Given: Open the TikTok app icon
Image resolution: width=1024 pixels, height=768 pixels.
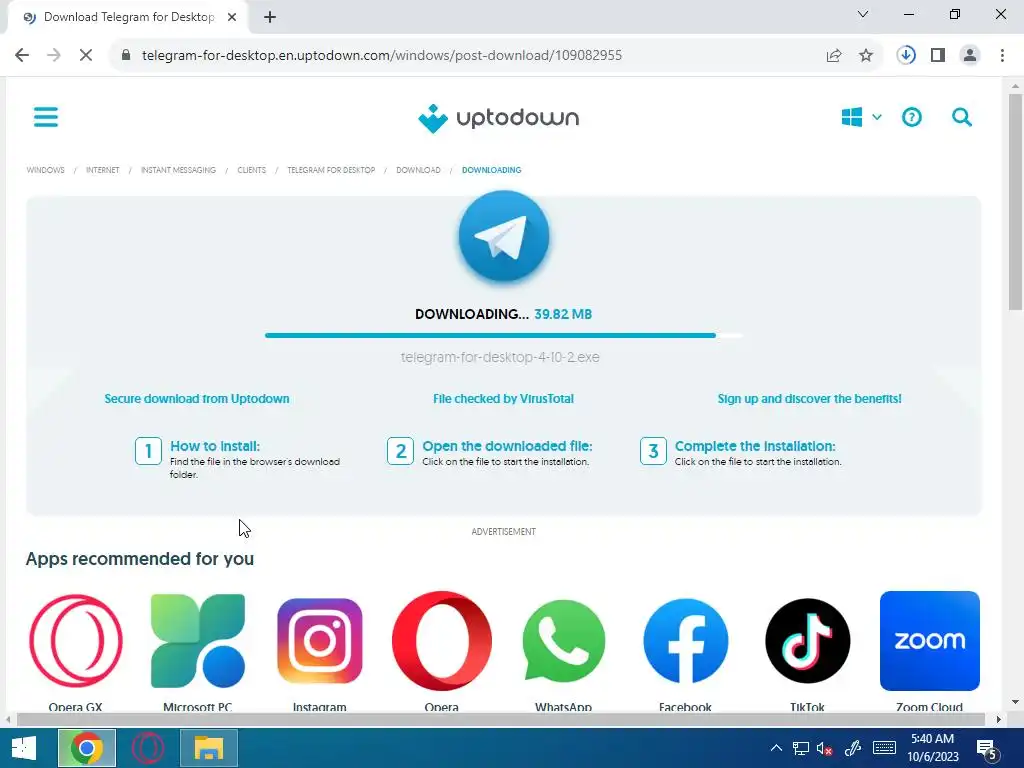Looking at the screenshot, I should [808, 641].
